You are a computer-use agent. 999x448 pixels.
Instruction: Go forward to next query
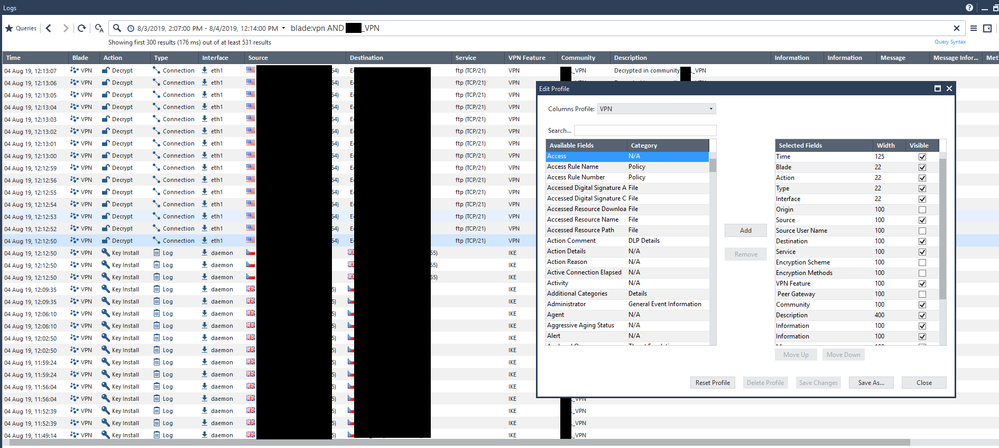65,29
